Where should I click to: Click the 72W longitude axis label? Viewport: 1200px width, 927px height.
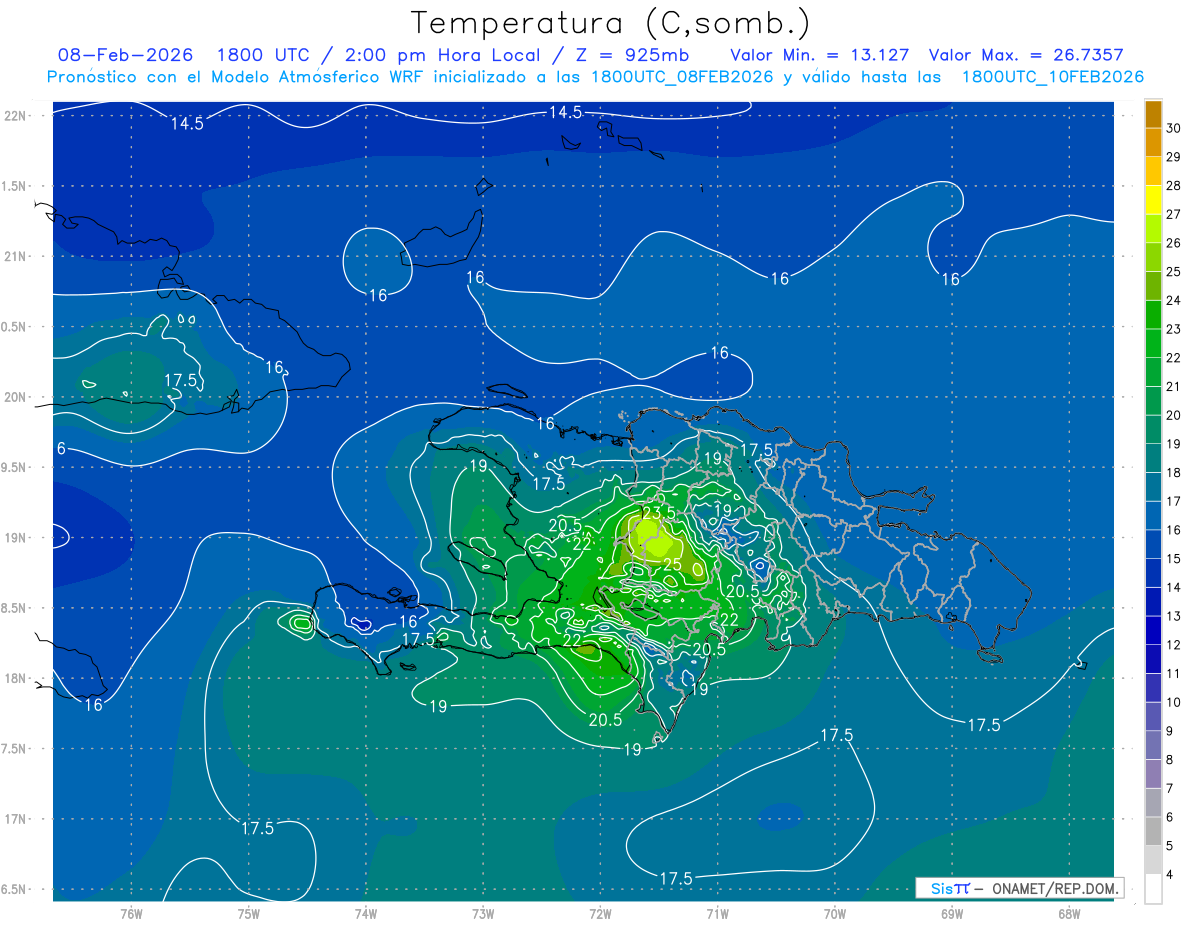pyautogui.click(x=600, y=913)
